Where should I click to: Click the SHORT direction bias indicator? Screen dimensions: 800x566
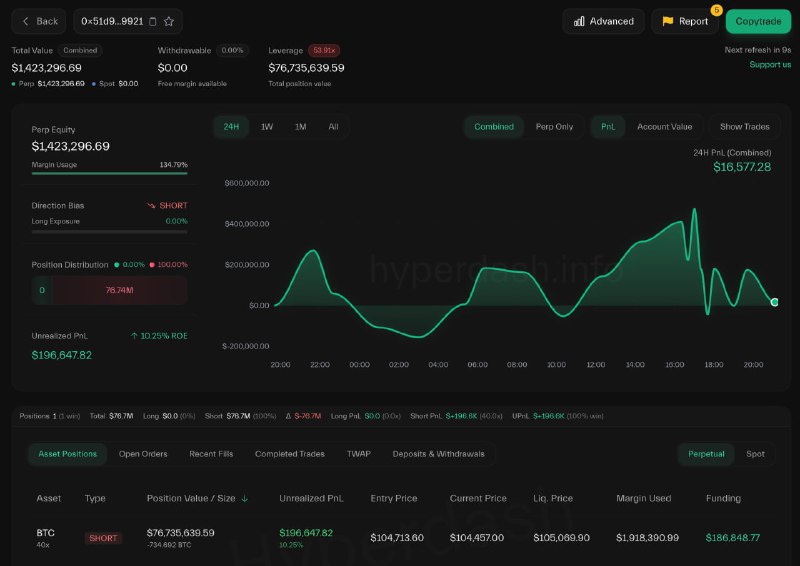point(167,206)
